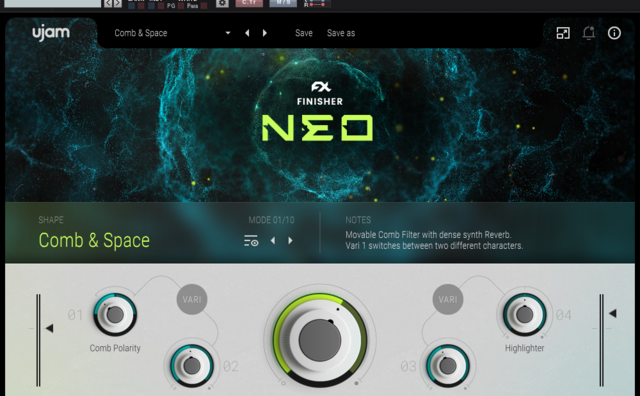This screenshot has height=396, width=640.
Task: Open host plugin settings gear
Action: click(222, 3)
